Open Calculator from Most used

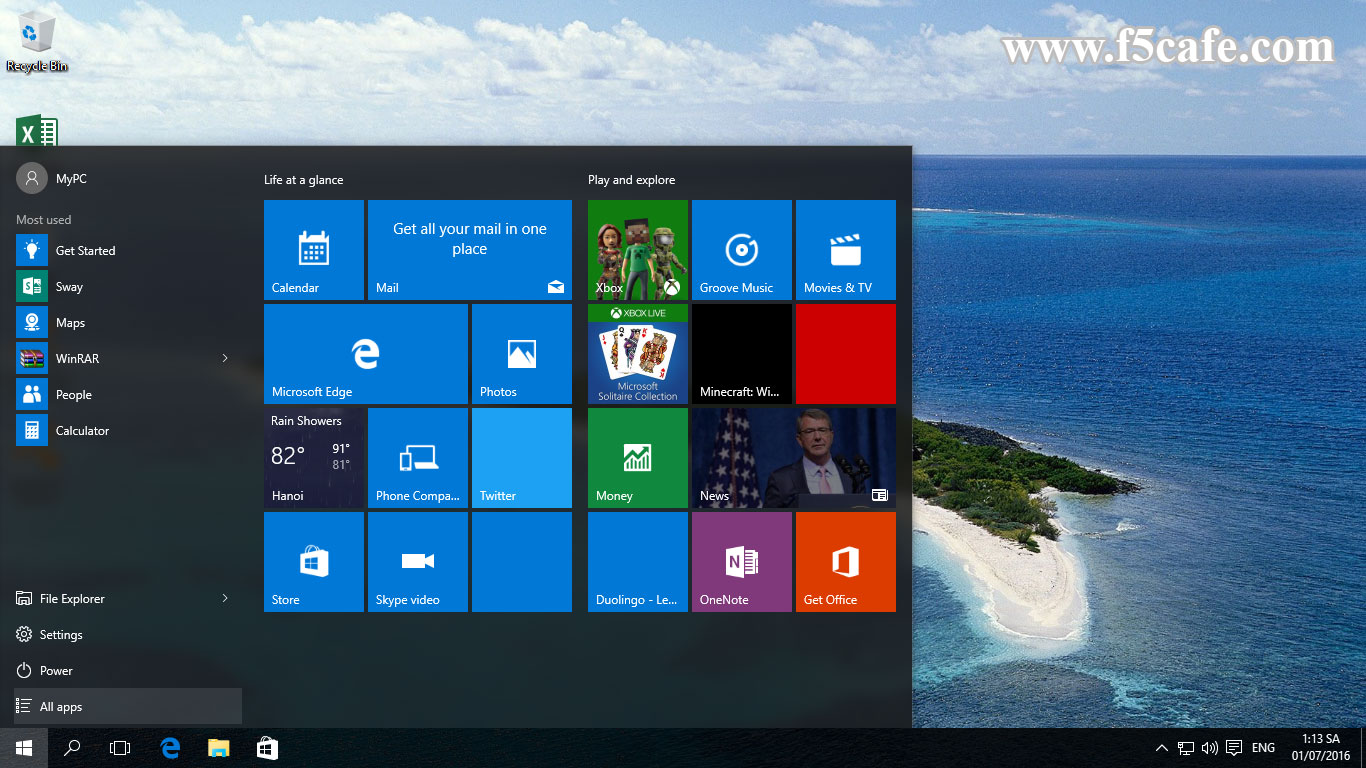[80, 430]
